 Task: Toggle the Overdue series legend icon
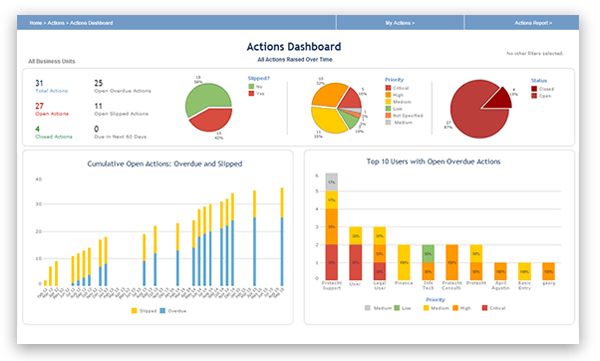[x=163, y=310]
